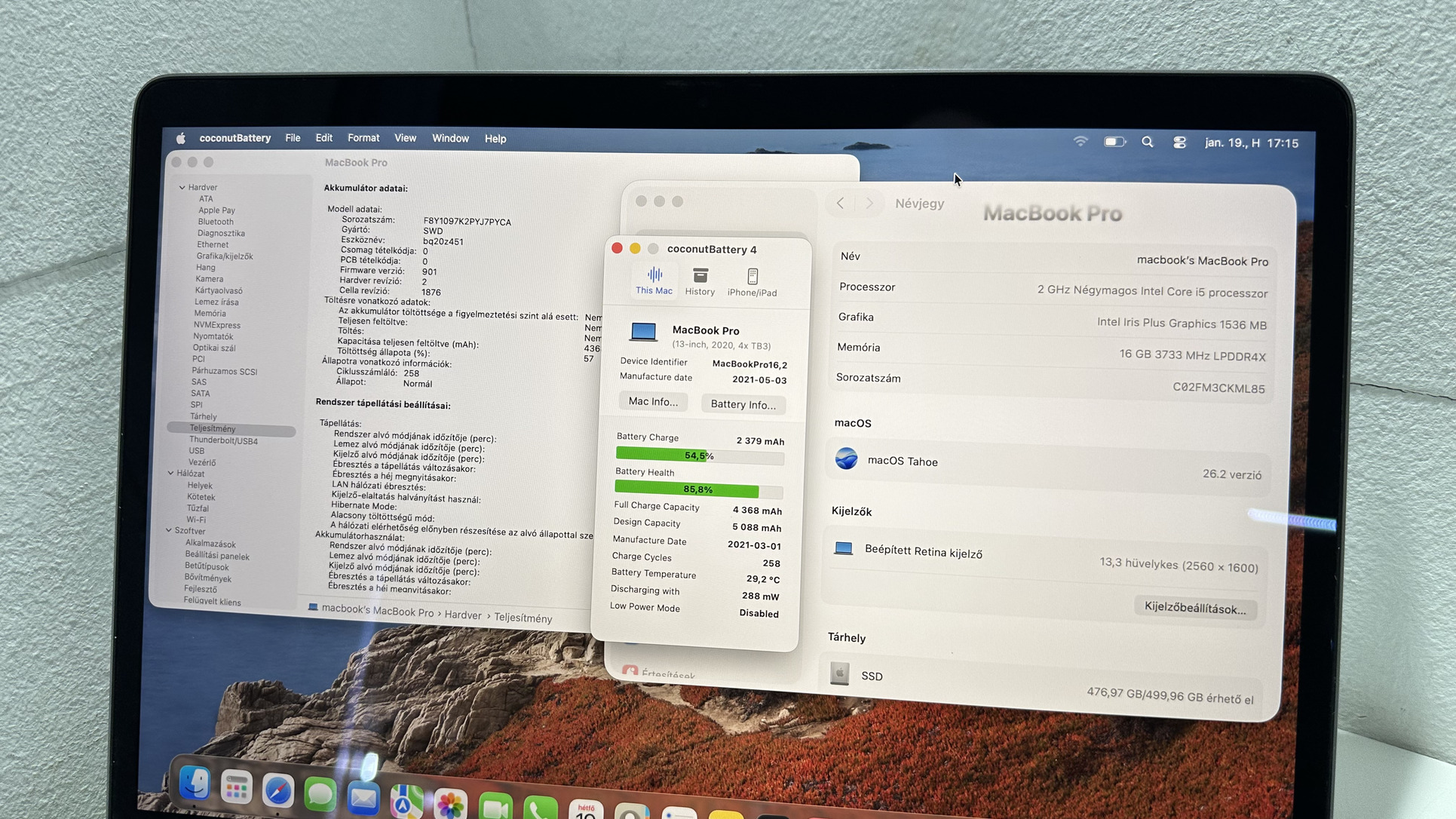Open the Window menu
1456x819 pixels.
coord(449,139)
